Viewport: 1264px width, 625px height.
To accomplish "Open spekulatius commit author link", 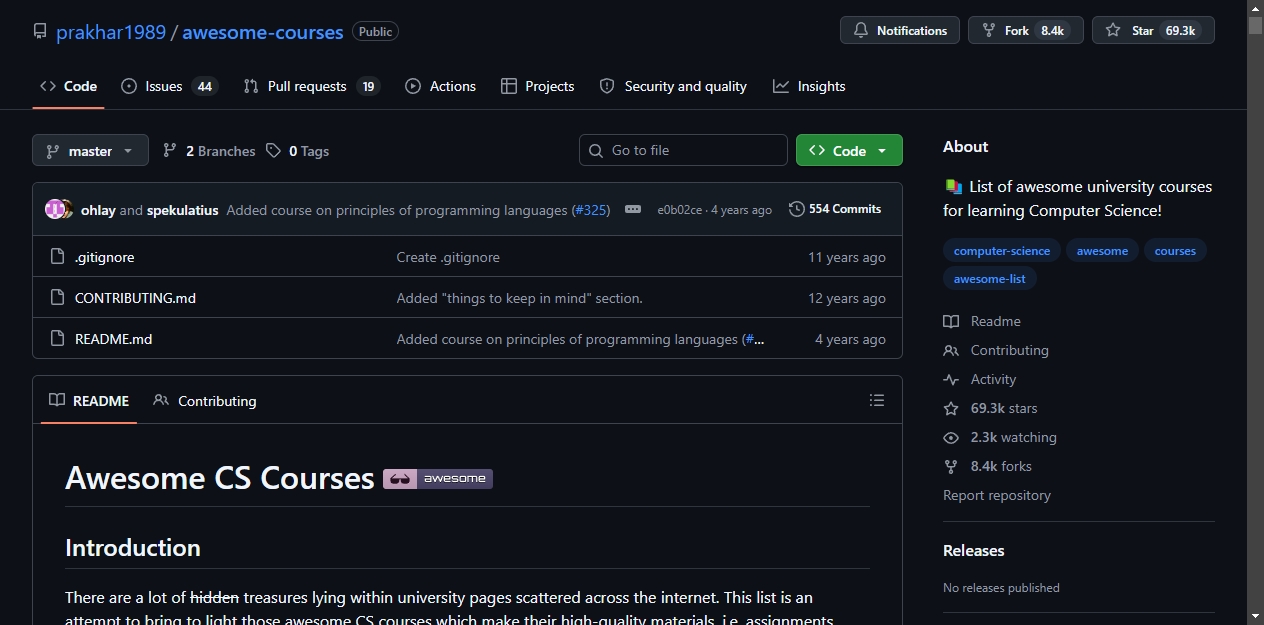I will point(183,210).
